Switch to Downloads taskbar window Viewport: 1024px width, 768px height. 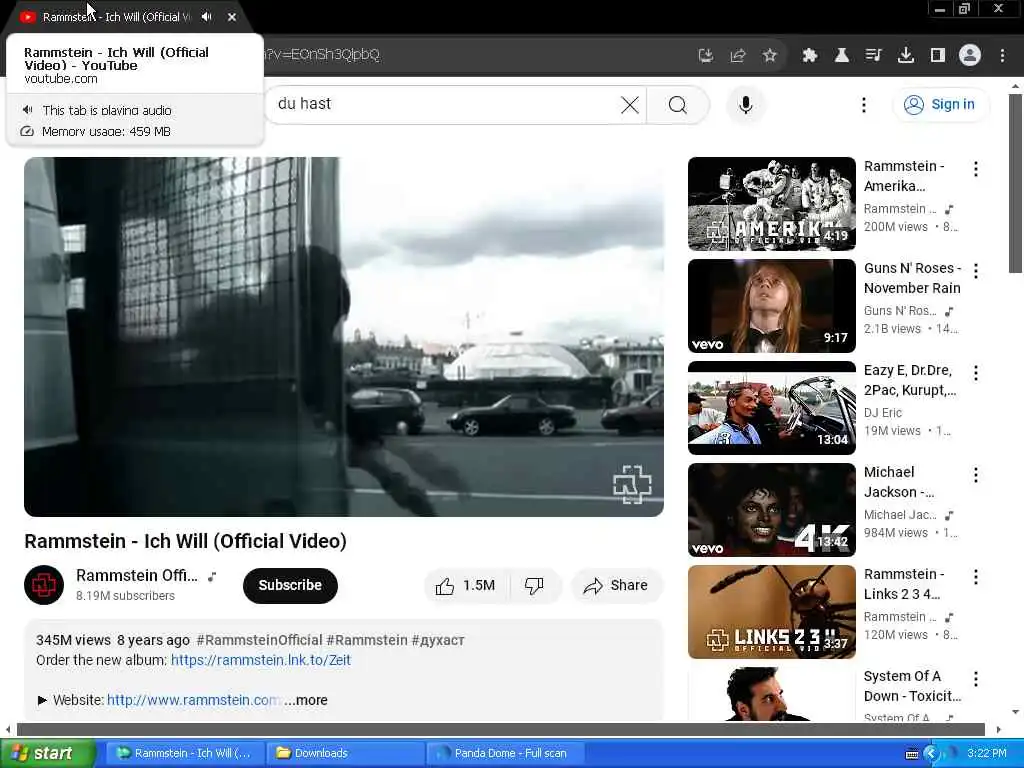345,754
